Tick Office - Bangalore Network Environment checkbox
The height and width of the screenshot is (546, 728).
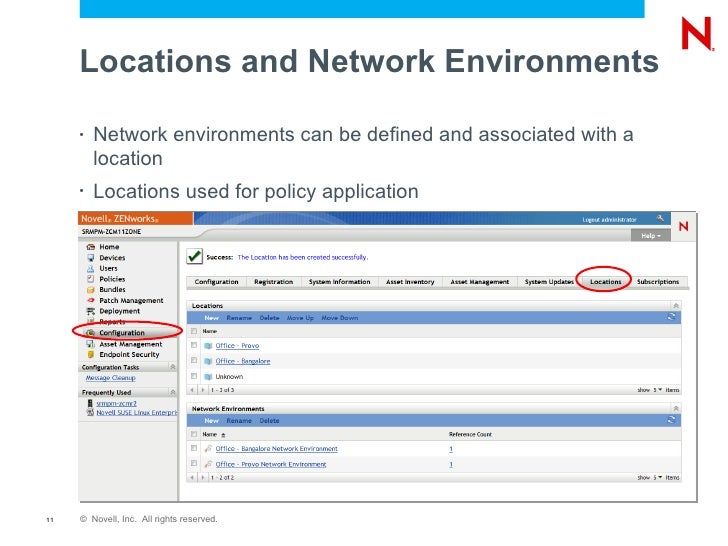tap(194, 448)
